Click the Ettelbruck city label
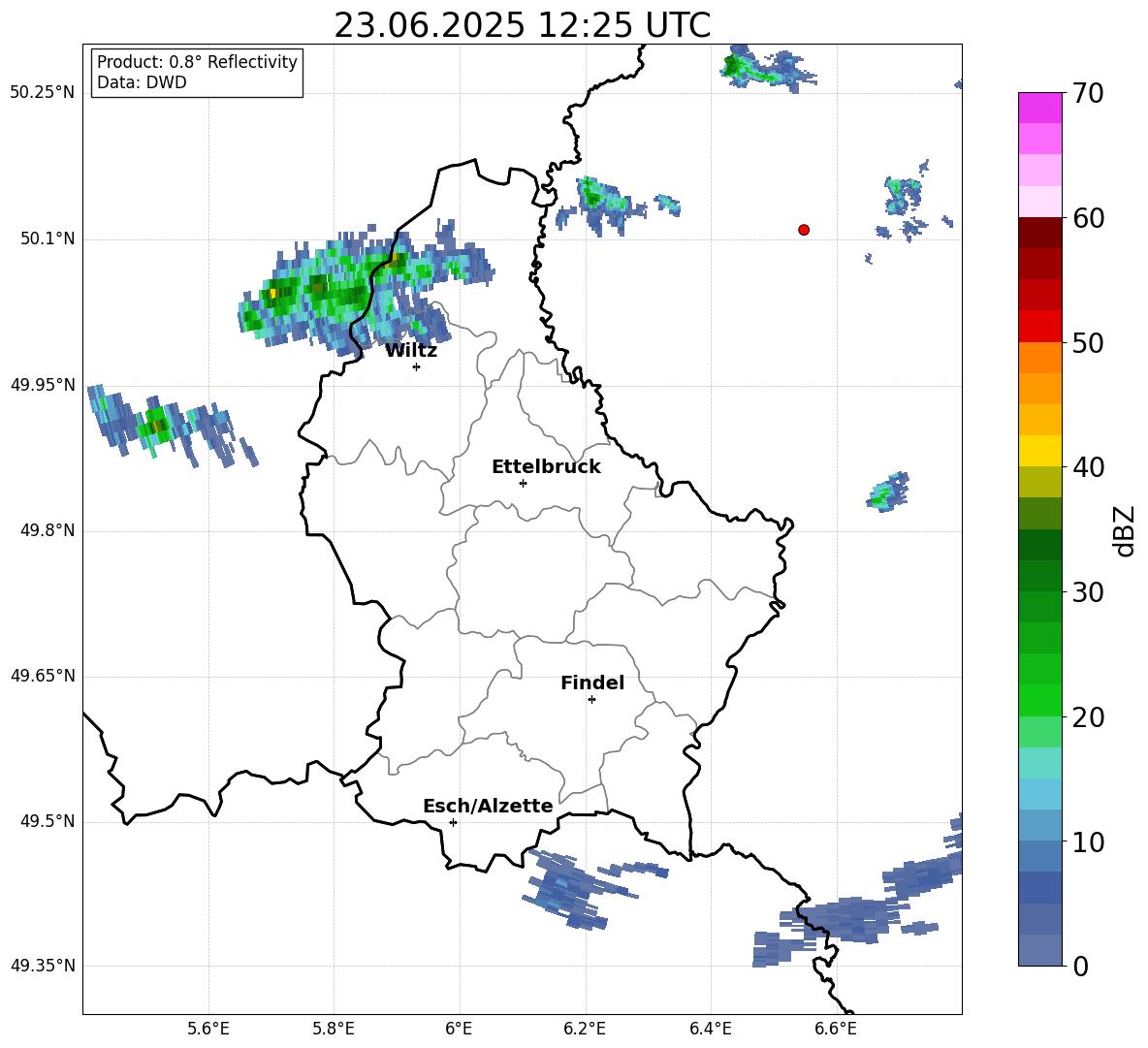This screenshot has width=1148, height=1048. coord(546,467)
